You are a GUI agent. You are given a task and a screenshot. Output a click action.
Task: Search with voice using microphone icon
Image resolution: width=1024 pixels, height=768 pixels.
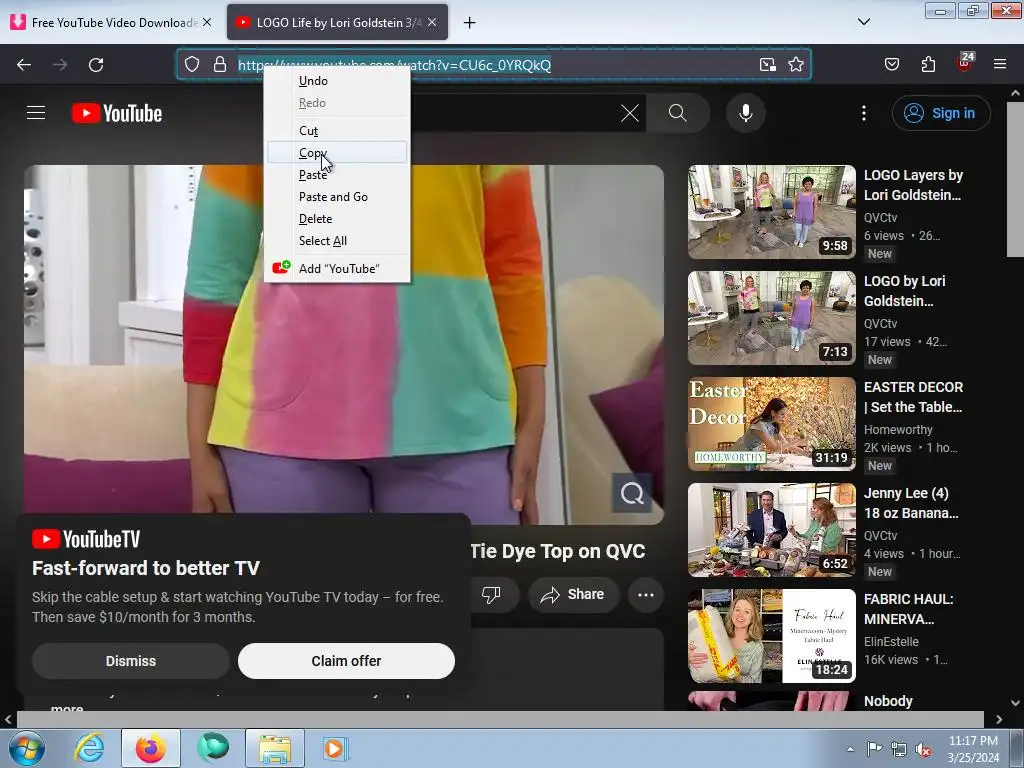tap(746, 113)
